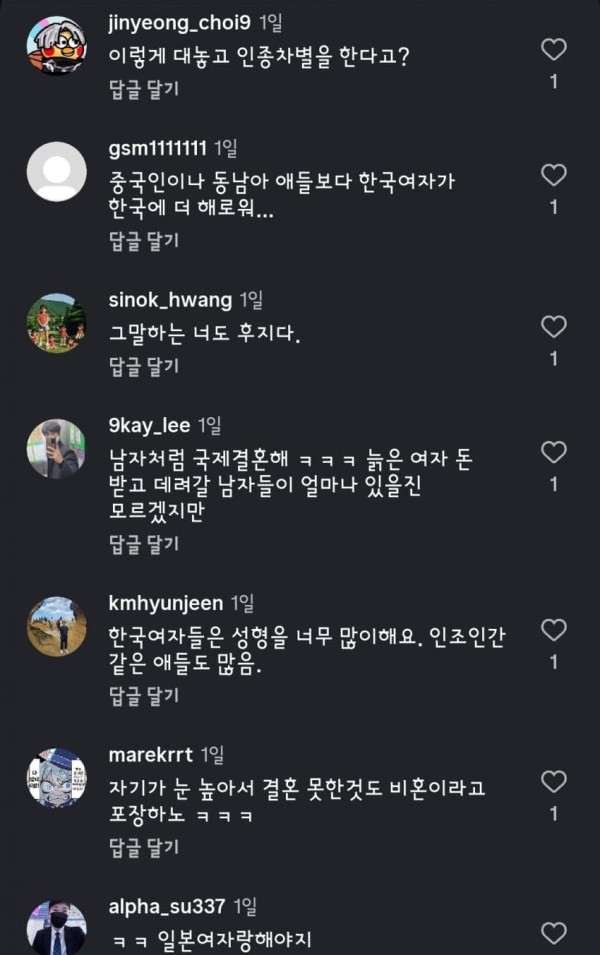This screenshot has height=955, width=600.
Task: Reply to sinok_hwang's comment
Action: pos(144,366)
